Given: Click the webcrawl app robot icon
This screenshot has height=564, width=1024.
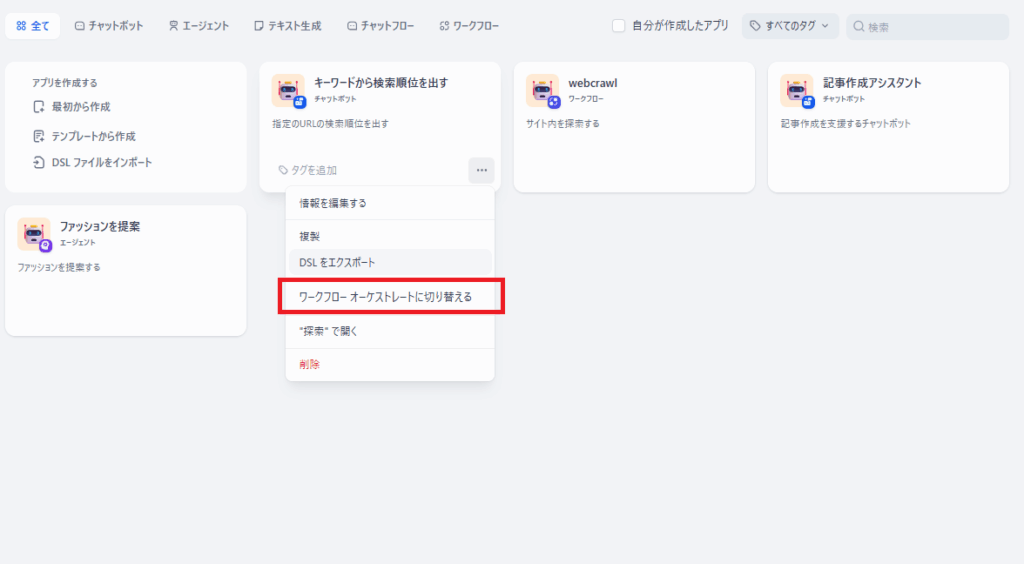Looking at the screenshot, I should pos(543,90).
